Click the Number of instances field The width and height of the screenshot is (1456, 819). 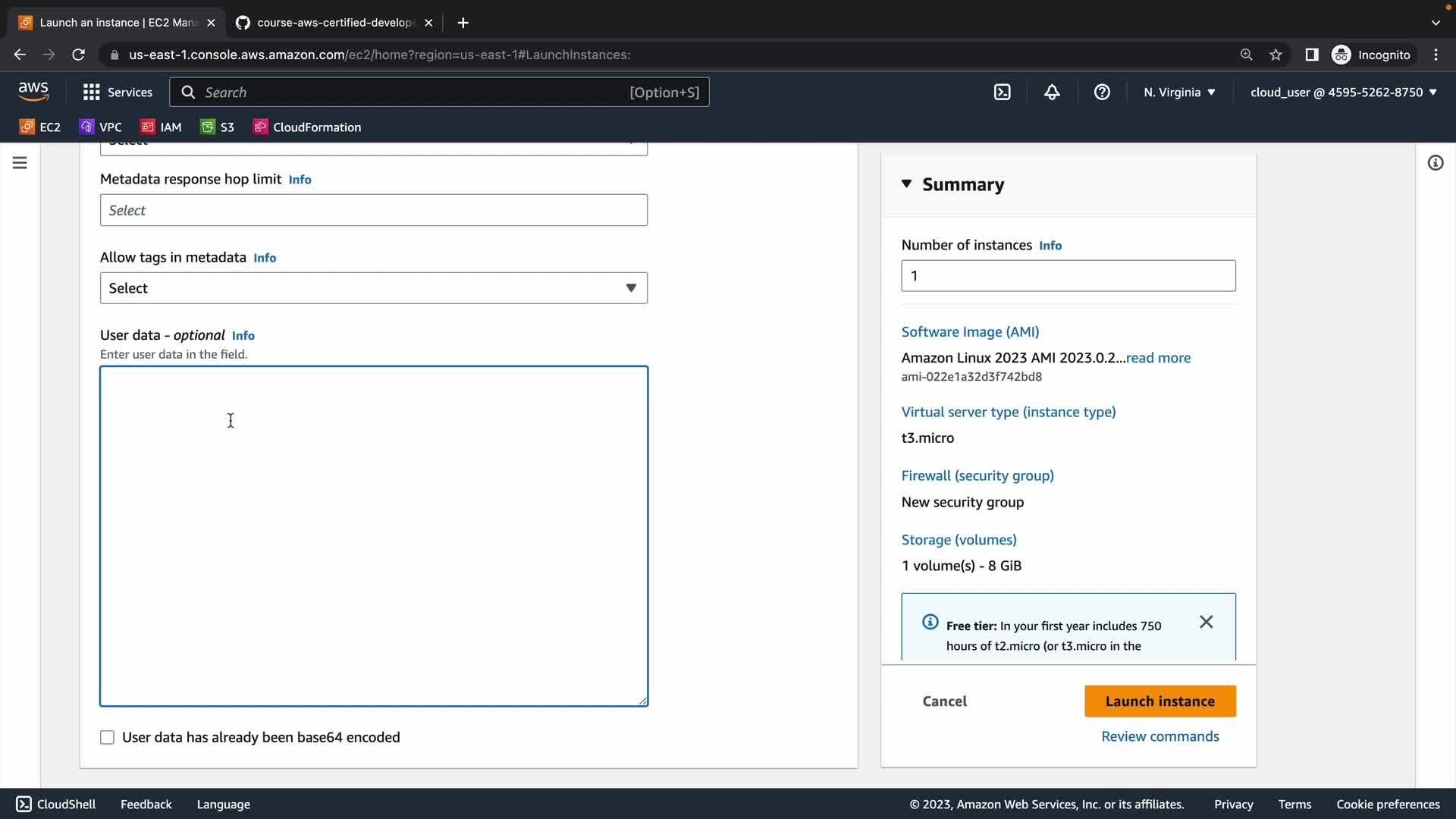click(x=1068, y=276)
